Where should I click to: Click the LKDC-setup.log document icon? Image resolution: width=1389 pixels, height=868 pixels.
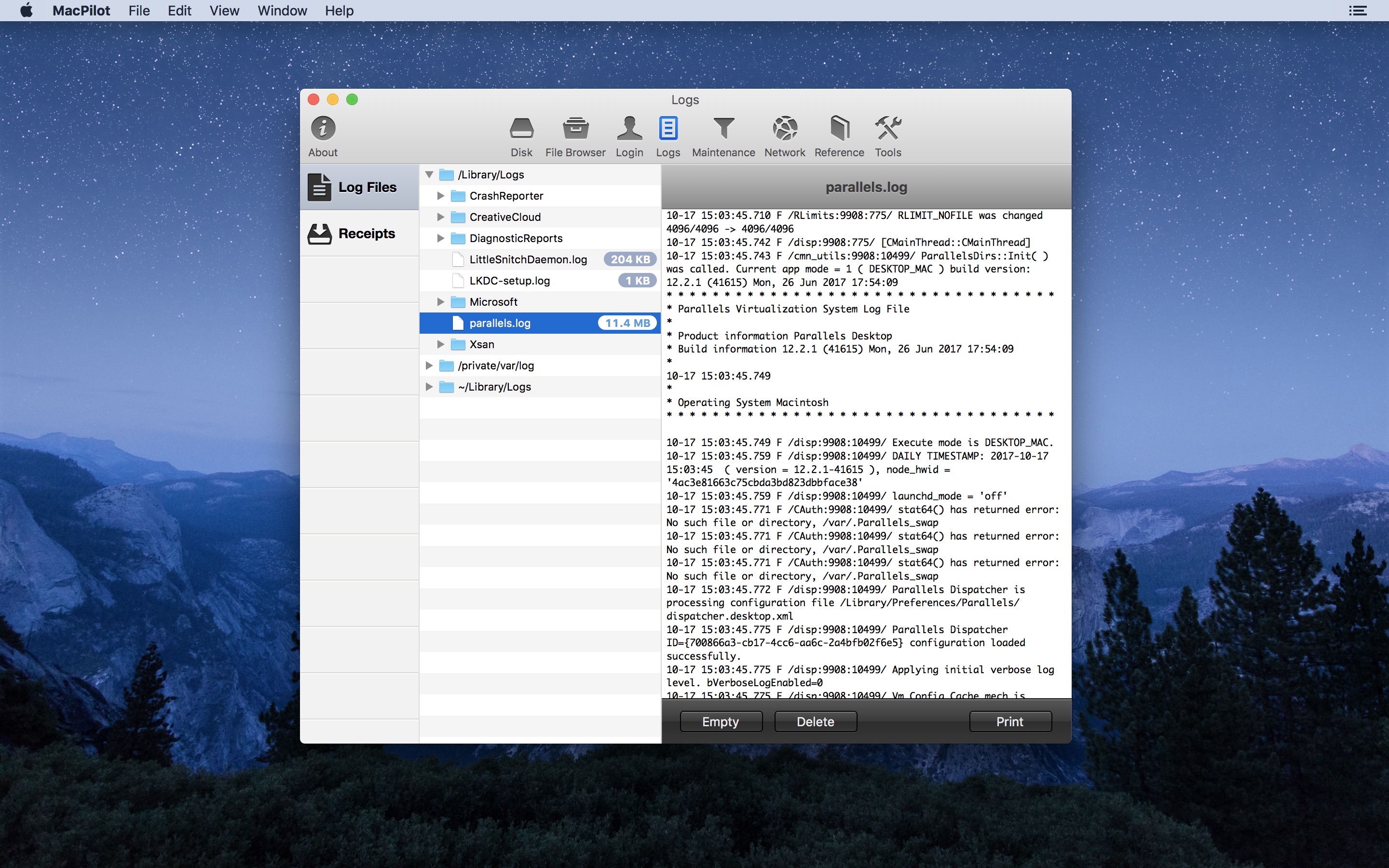point(457,281)
